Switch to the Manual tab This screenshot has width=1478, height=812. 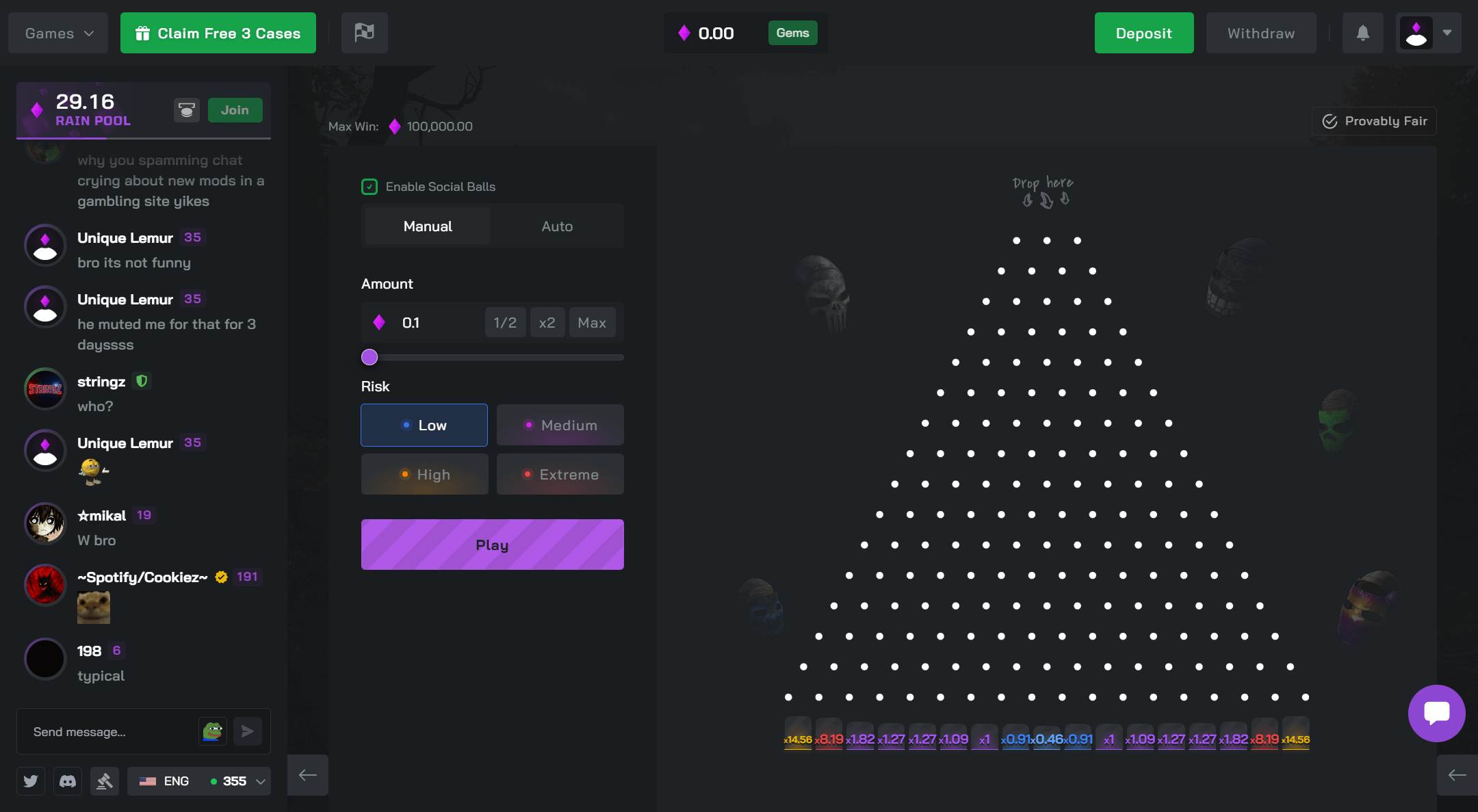[x=428, y=226]
